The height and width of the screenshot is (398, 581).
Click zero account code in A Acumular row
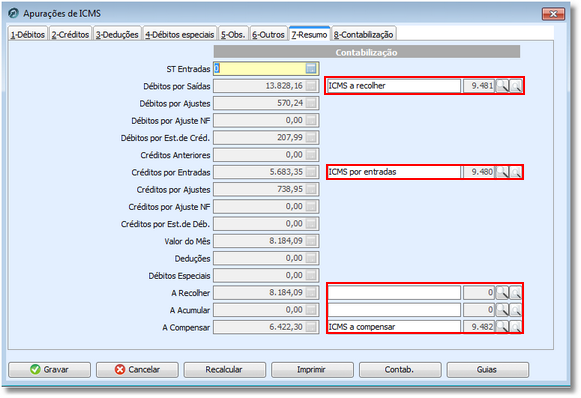[479, 310]
